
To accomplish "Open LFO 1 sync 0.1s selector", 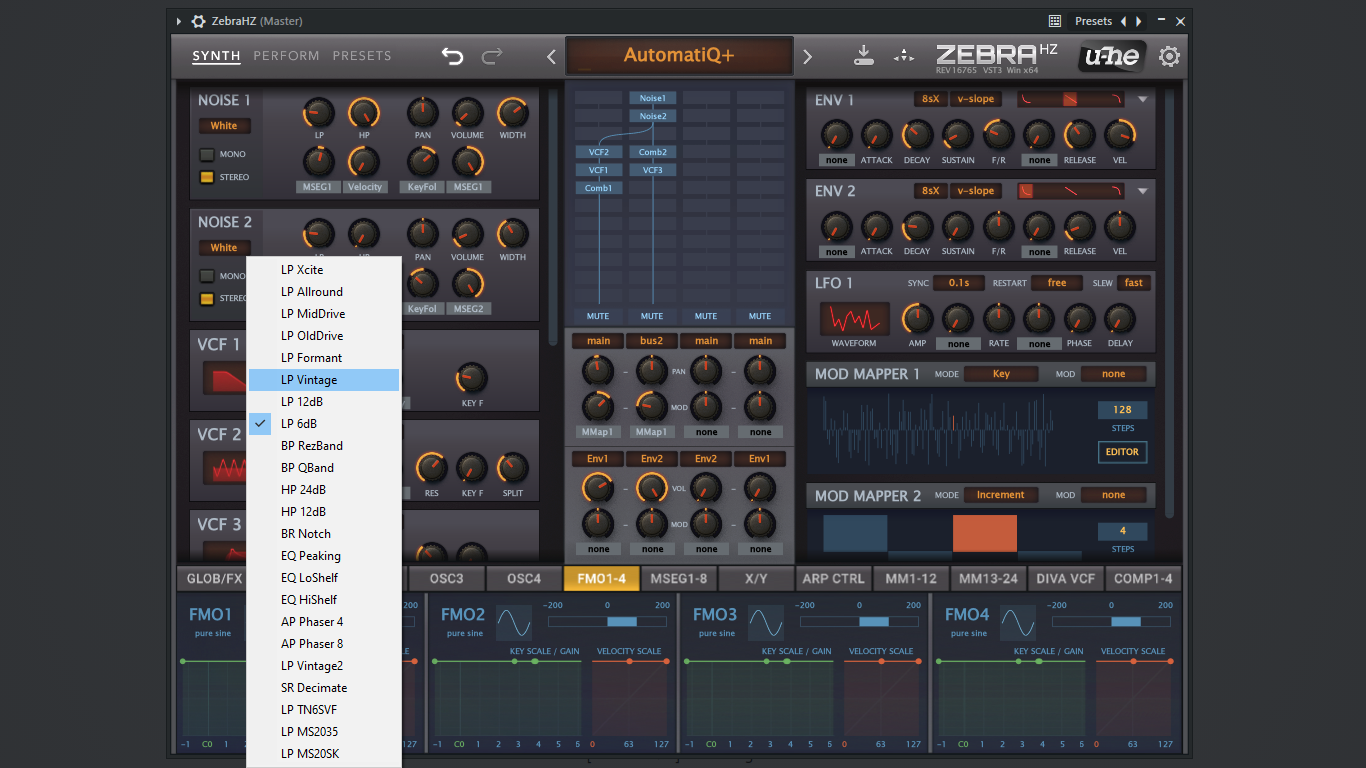I will click(x=959, y=283).
